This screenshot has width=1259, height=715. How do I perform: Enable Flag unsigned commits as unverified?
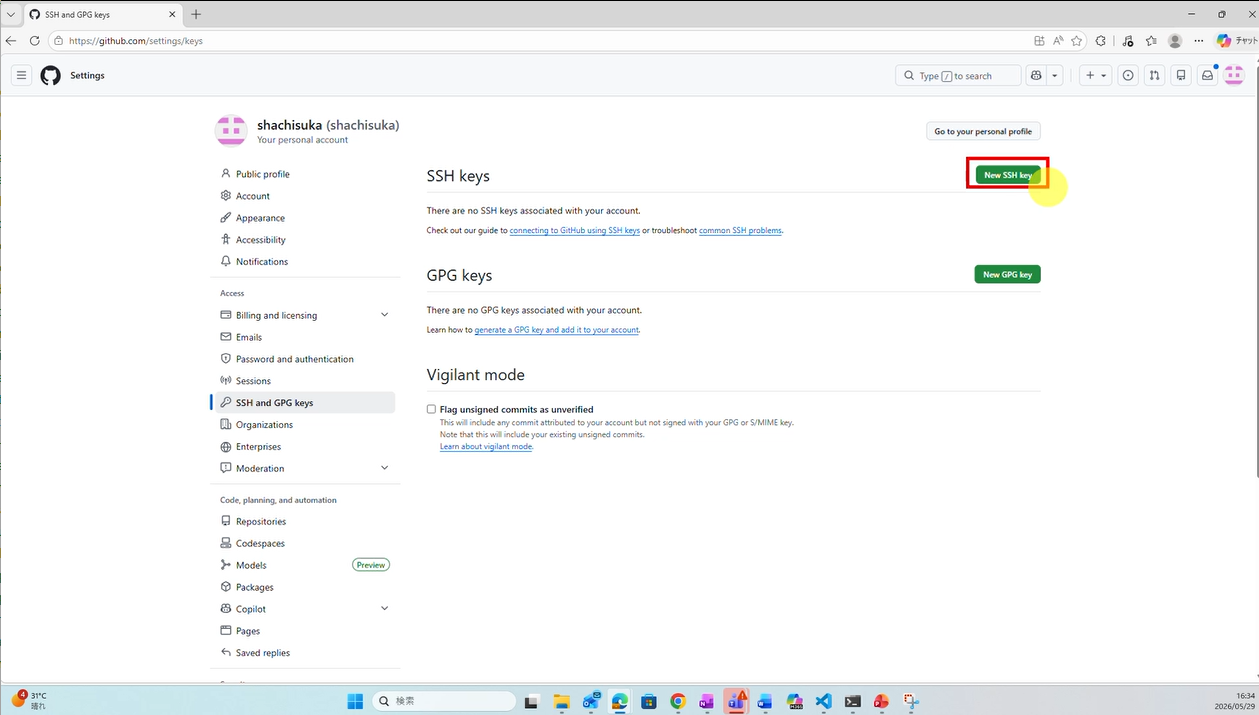click(x=431, y=409)
